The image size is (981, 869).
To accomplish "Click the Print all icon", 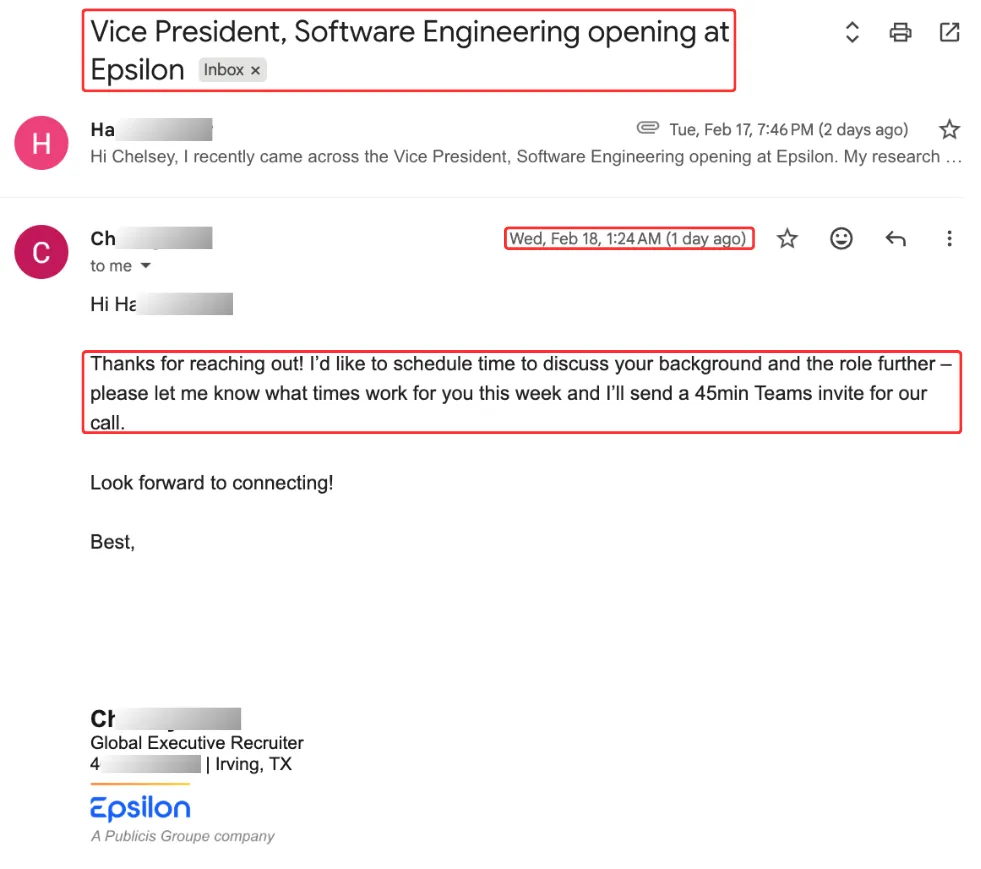I will [x=900, y=33].
